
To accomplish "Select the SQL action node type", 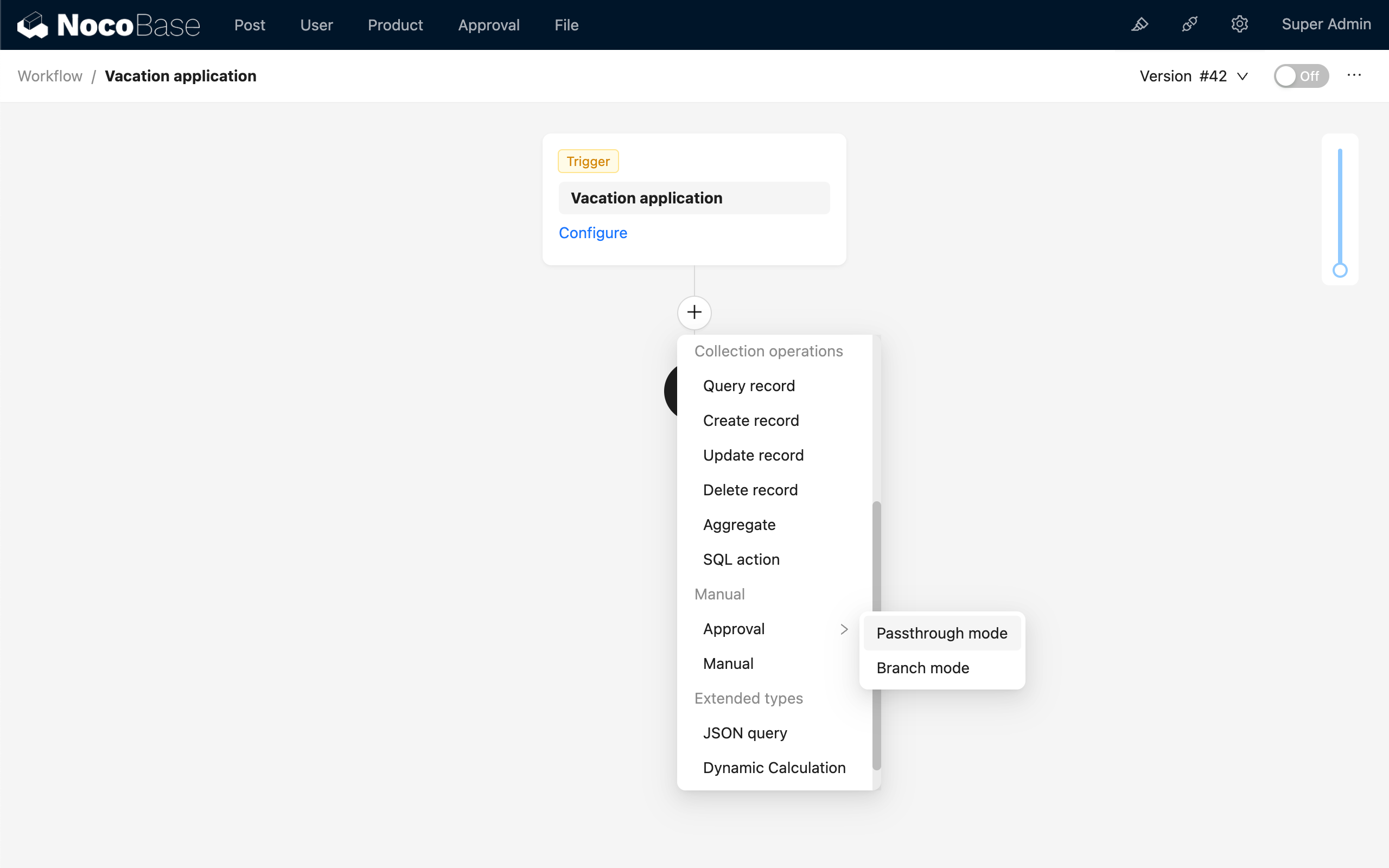I will (x=741, y=559).
